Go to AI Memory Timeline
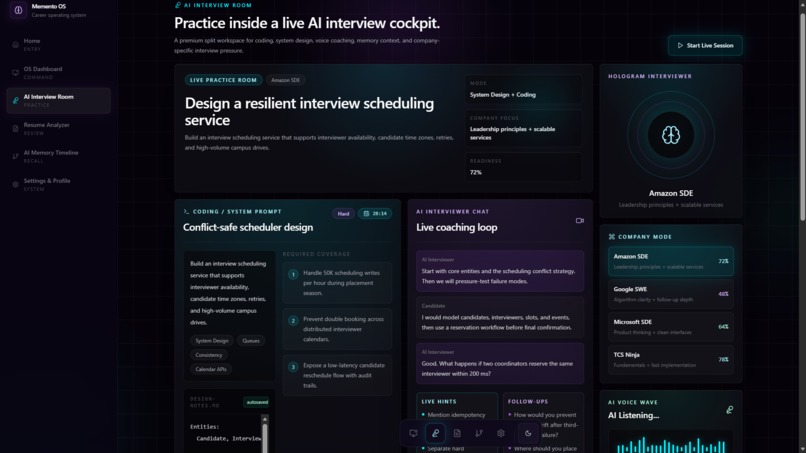This screenshot has width=806, height=453. pyautogui.click(x=59, y=156)
